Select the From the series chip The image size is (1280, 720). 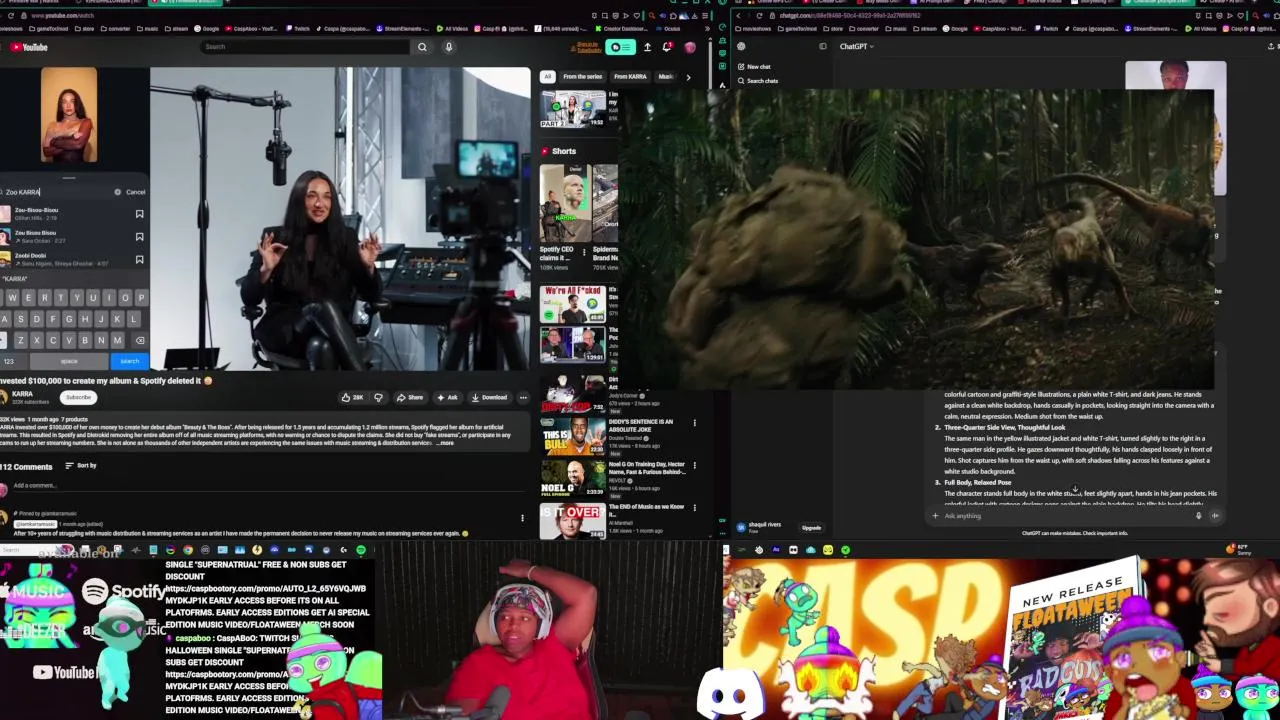pos(582,76)
